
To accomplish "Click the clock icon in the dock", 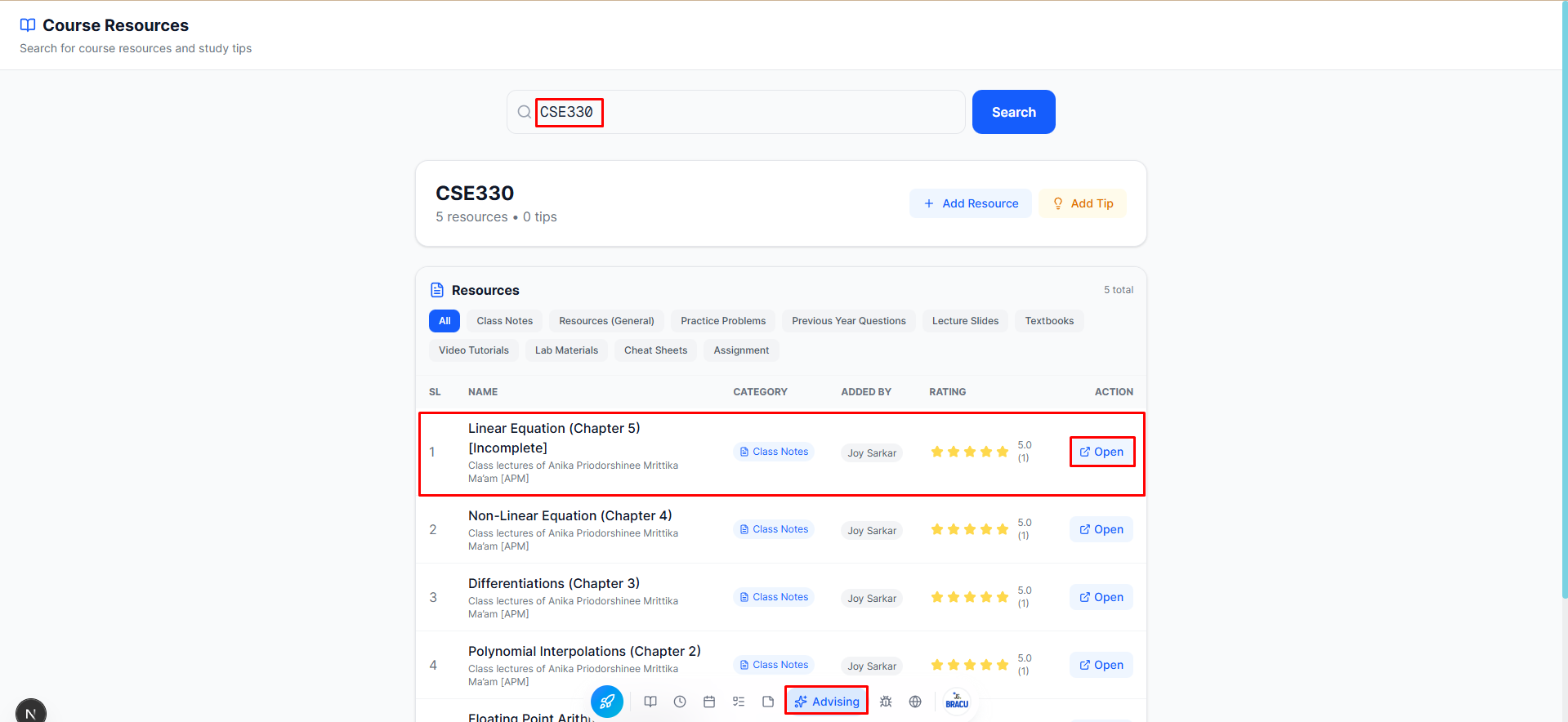I will click(680, 702).
